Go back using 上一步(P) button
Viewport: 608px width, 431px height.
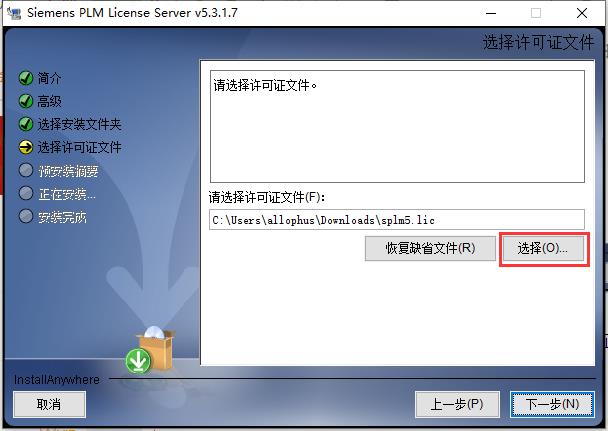pyautogui.click(x=457, y=404)
